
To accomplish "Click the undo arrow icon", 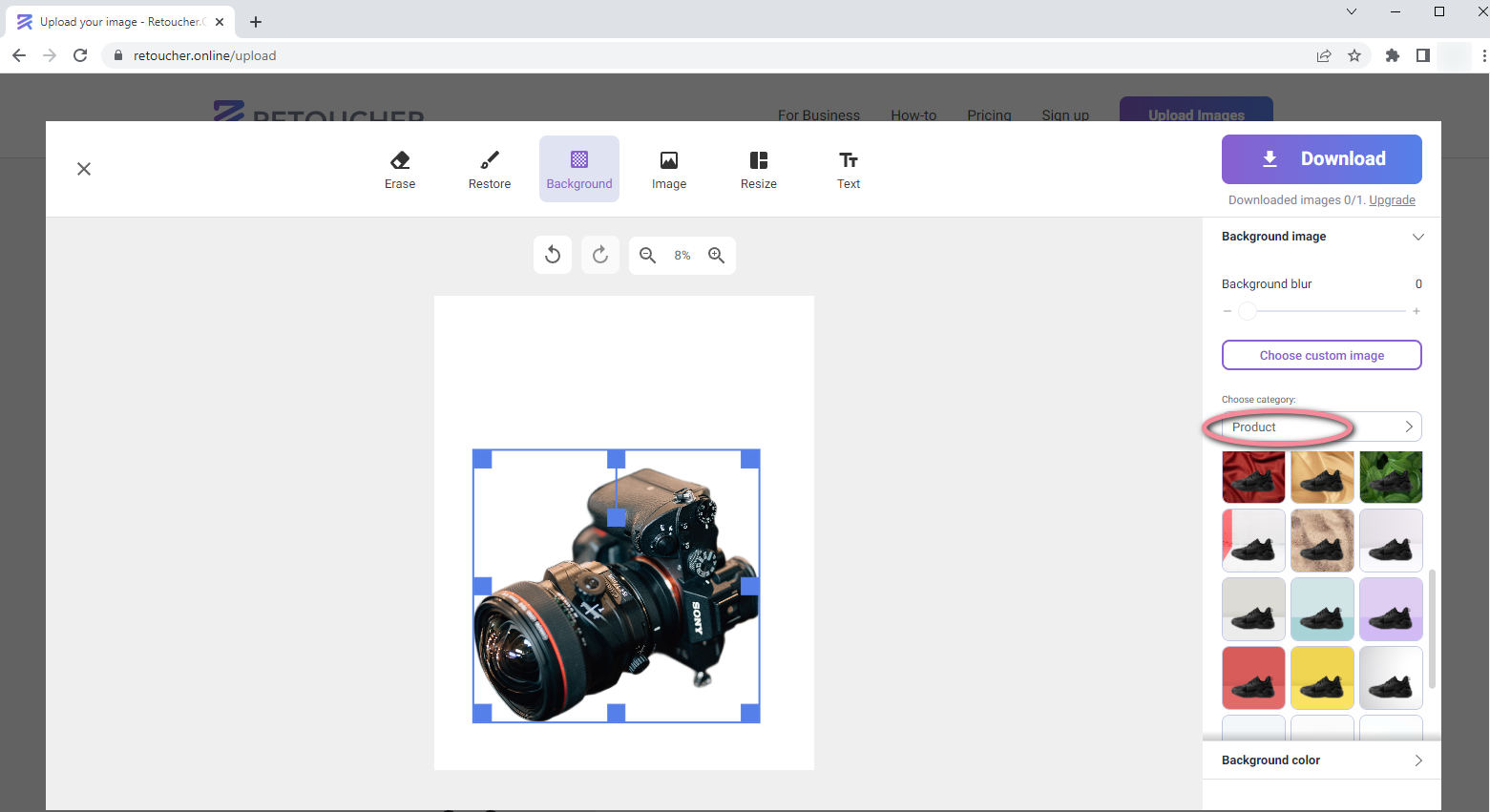I will coord(553,255).
